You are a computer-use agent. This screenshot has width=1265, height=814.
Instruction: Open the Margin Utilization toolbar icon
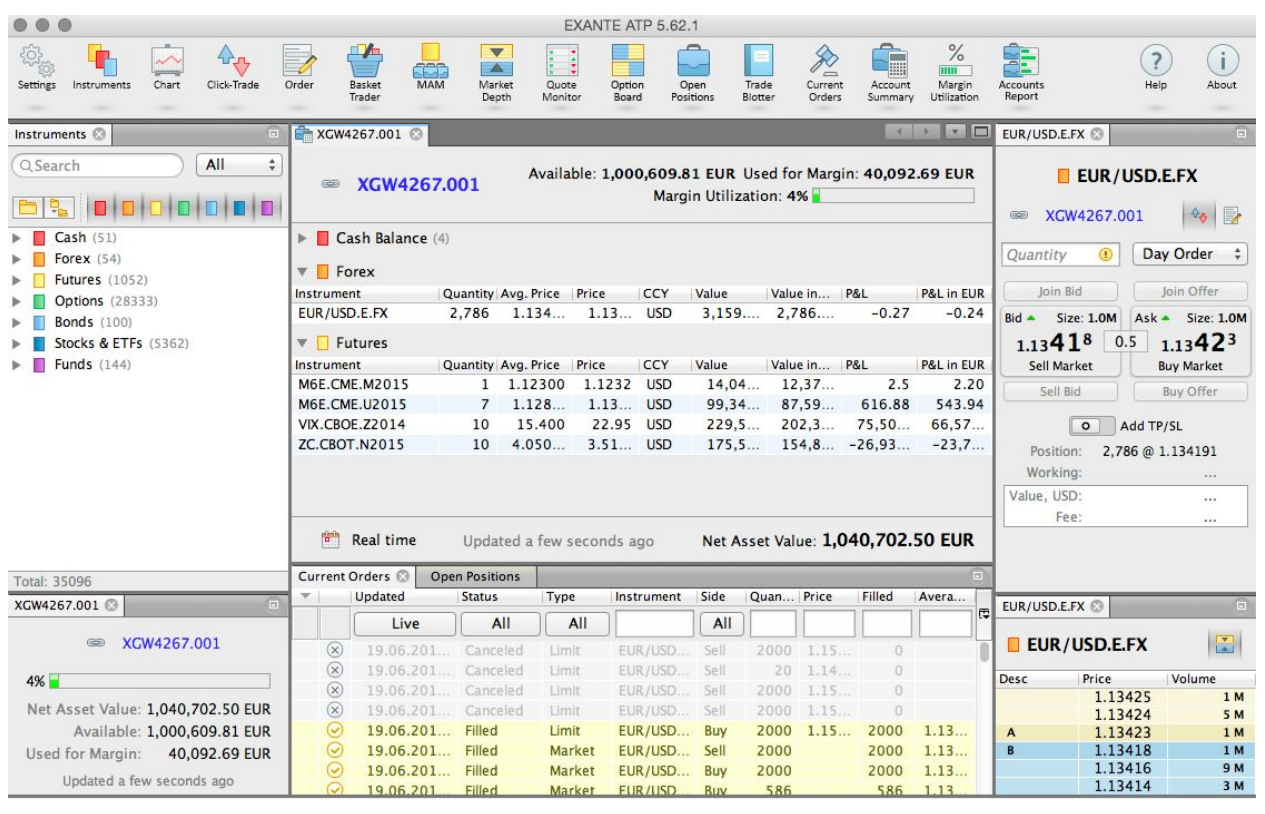point(955,73)
